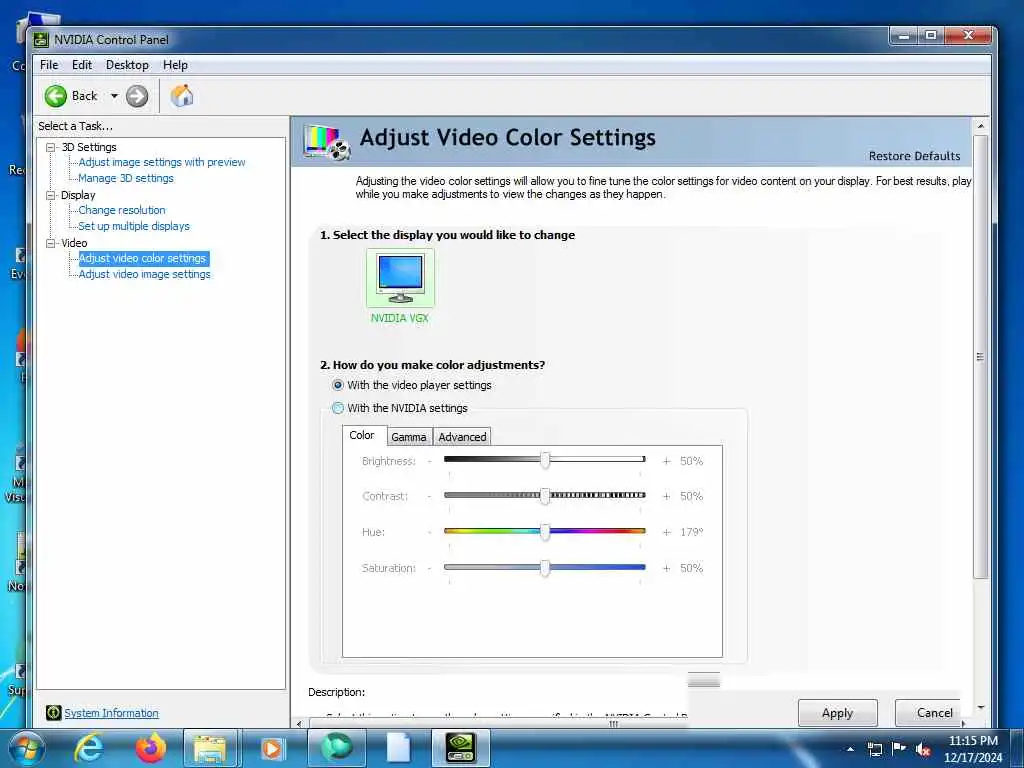Select the NVIDIA VGX display monitor

click(400, 278)
